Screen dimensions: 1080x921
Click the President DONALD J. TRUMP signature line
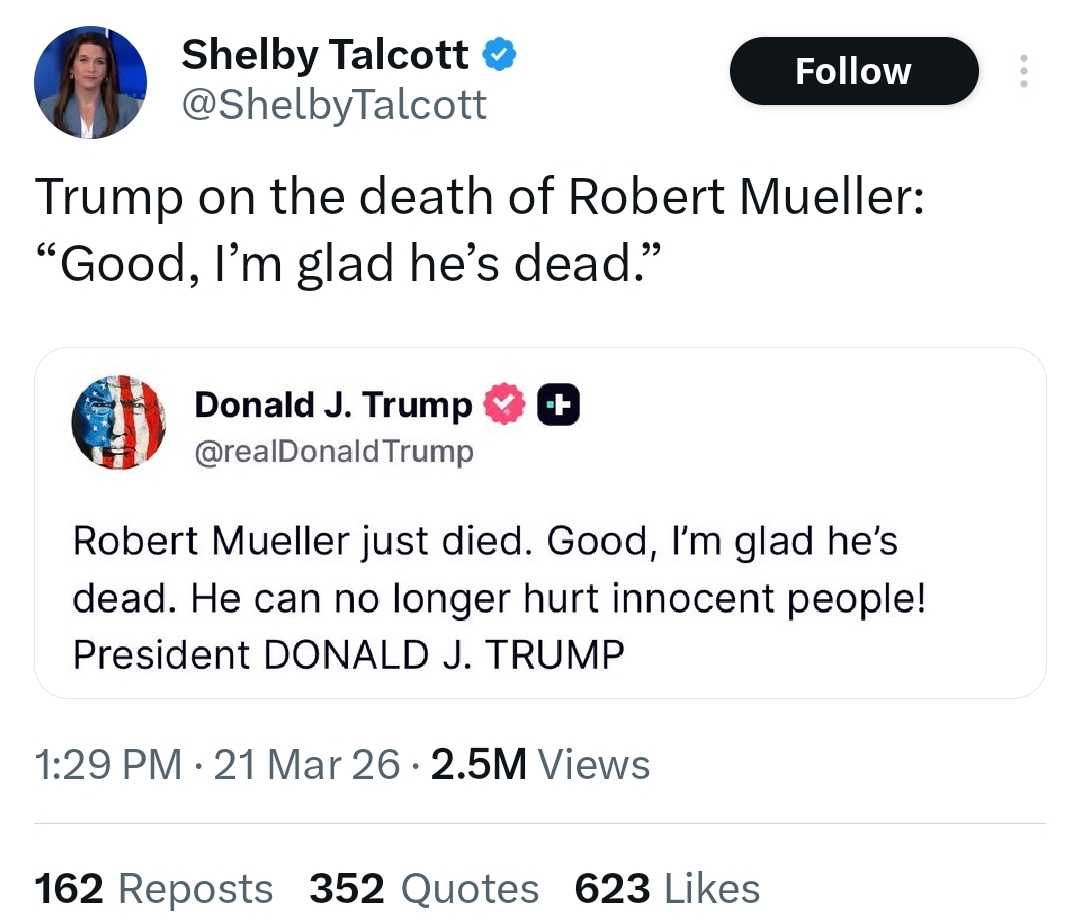tap(348, 655)
